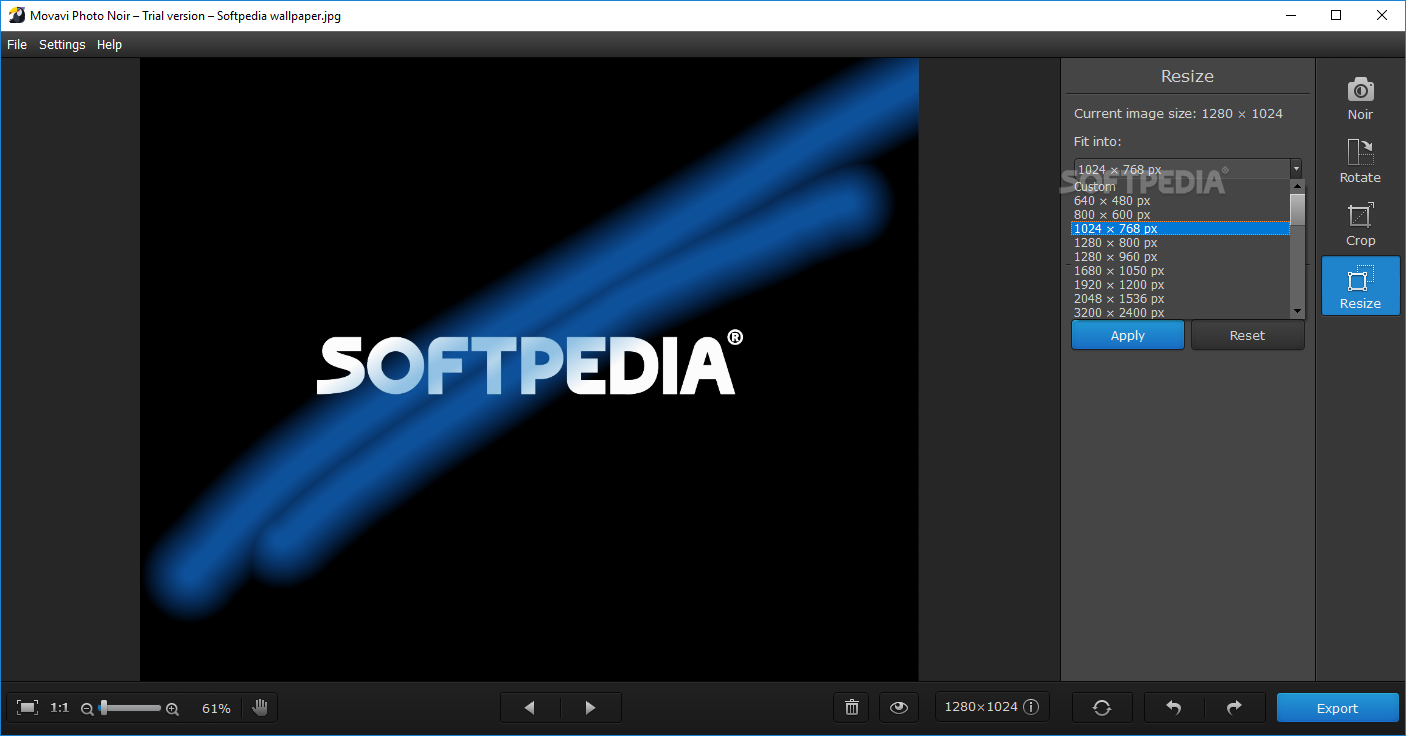Redo the last action
Image resolution: width=1406 pixels, height=736 pixels.
pos(1235,708)
